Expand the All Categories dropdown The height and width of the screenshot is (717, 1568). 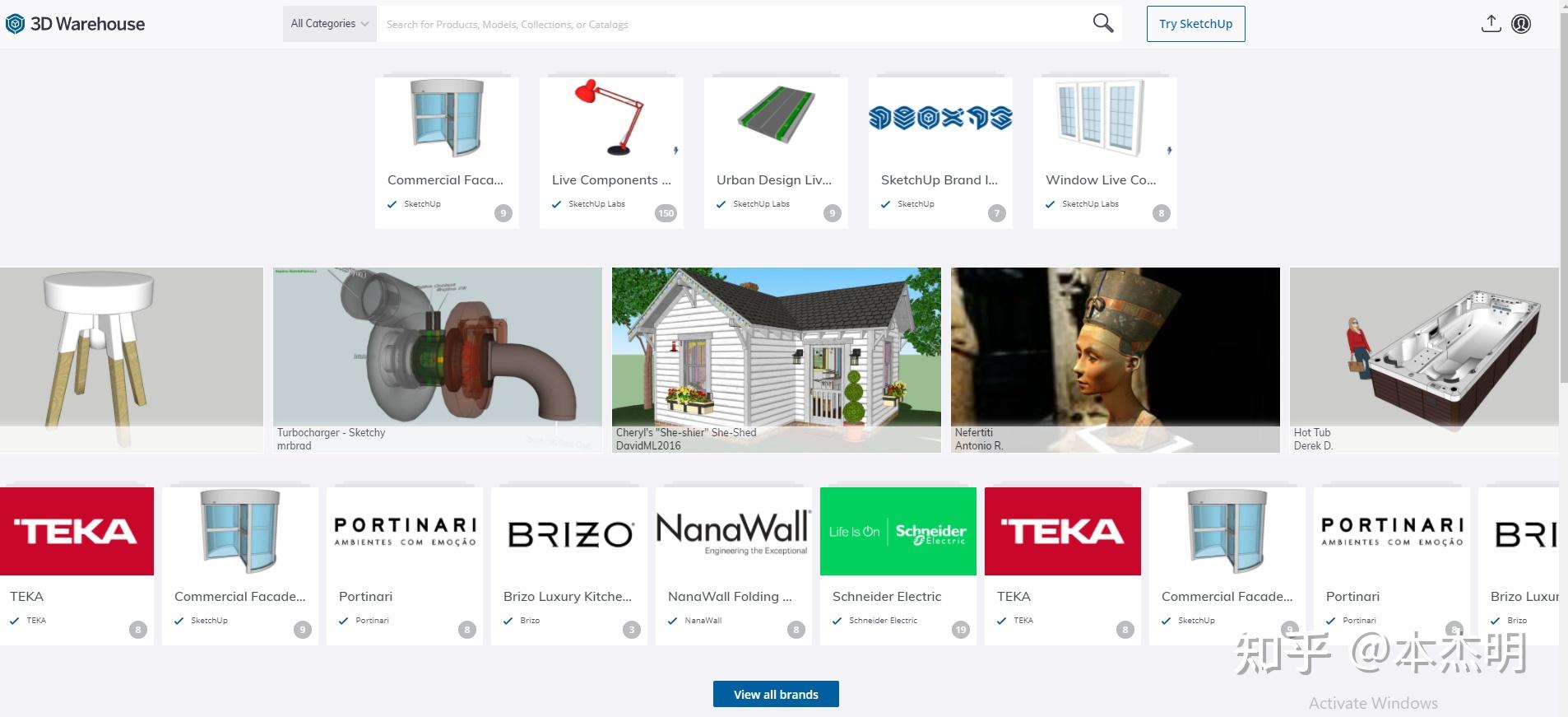click(329, 24)
